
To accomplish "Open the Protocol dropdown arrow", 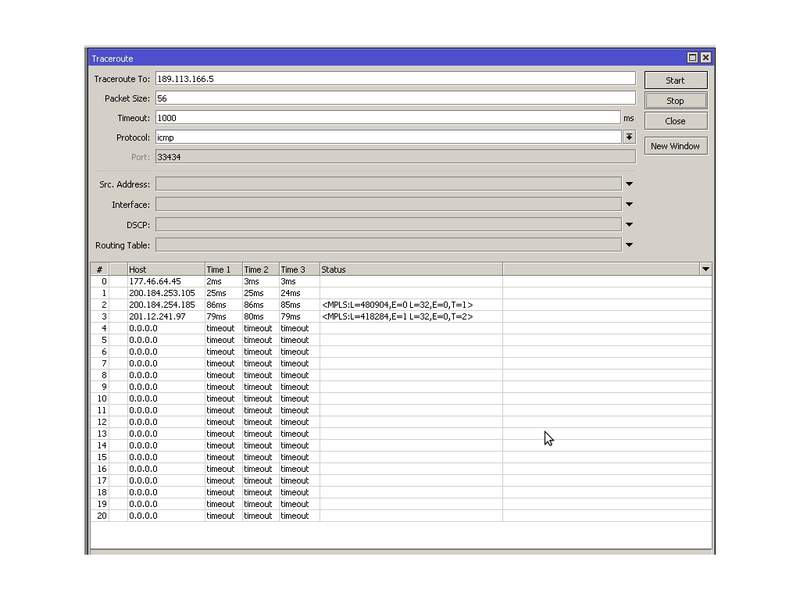I will click(x=629, y=137).
